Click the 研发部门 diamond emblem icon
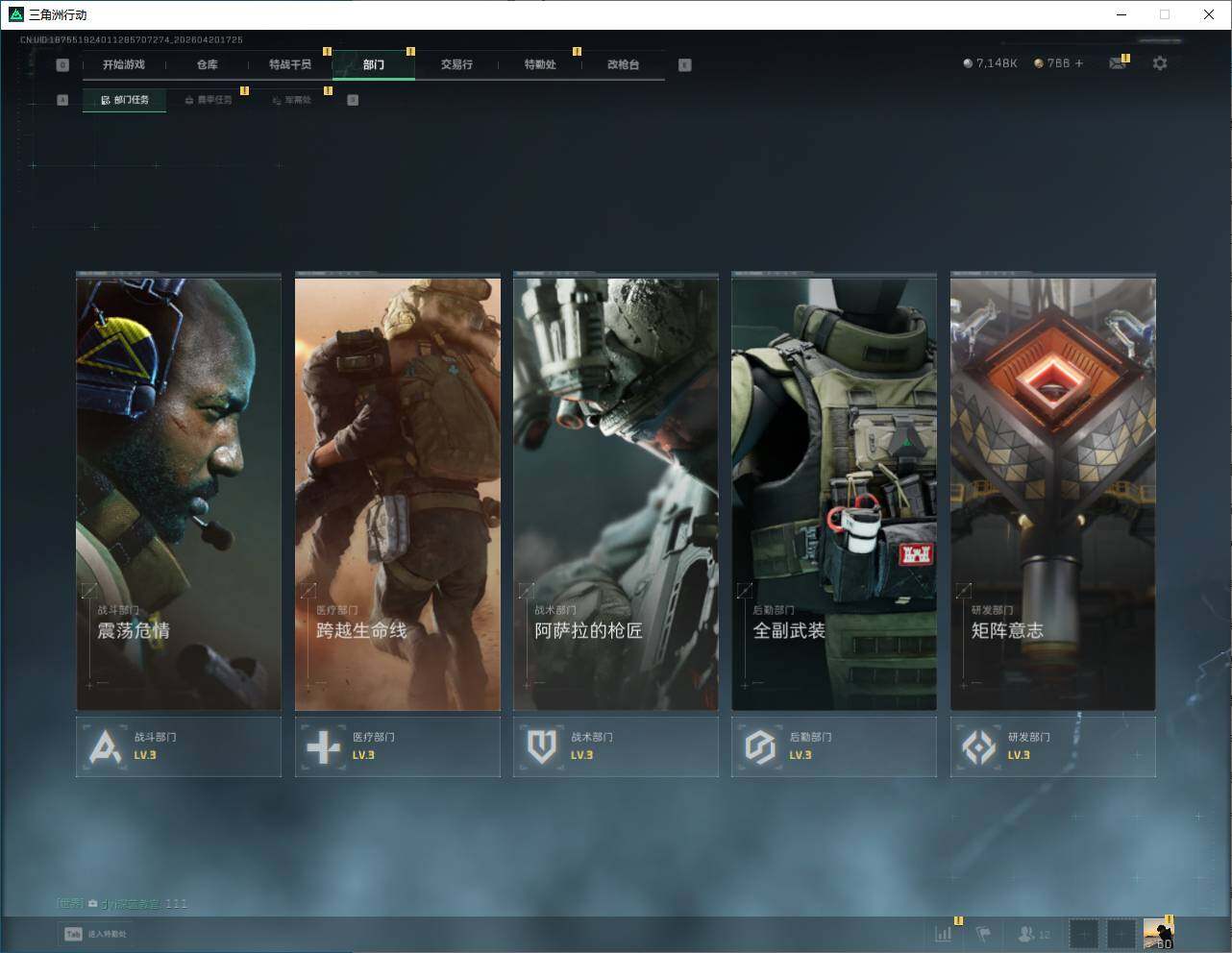Viewport: 1232px width, 953px height. coord(979,746)
